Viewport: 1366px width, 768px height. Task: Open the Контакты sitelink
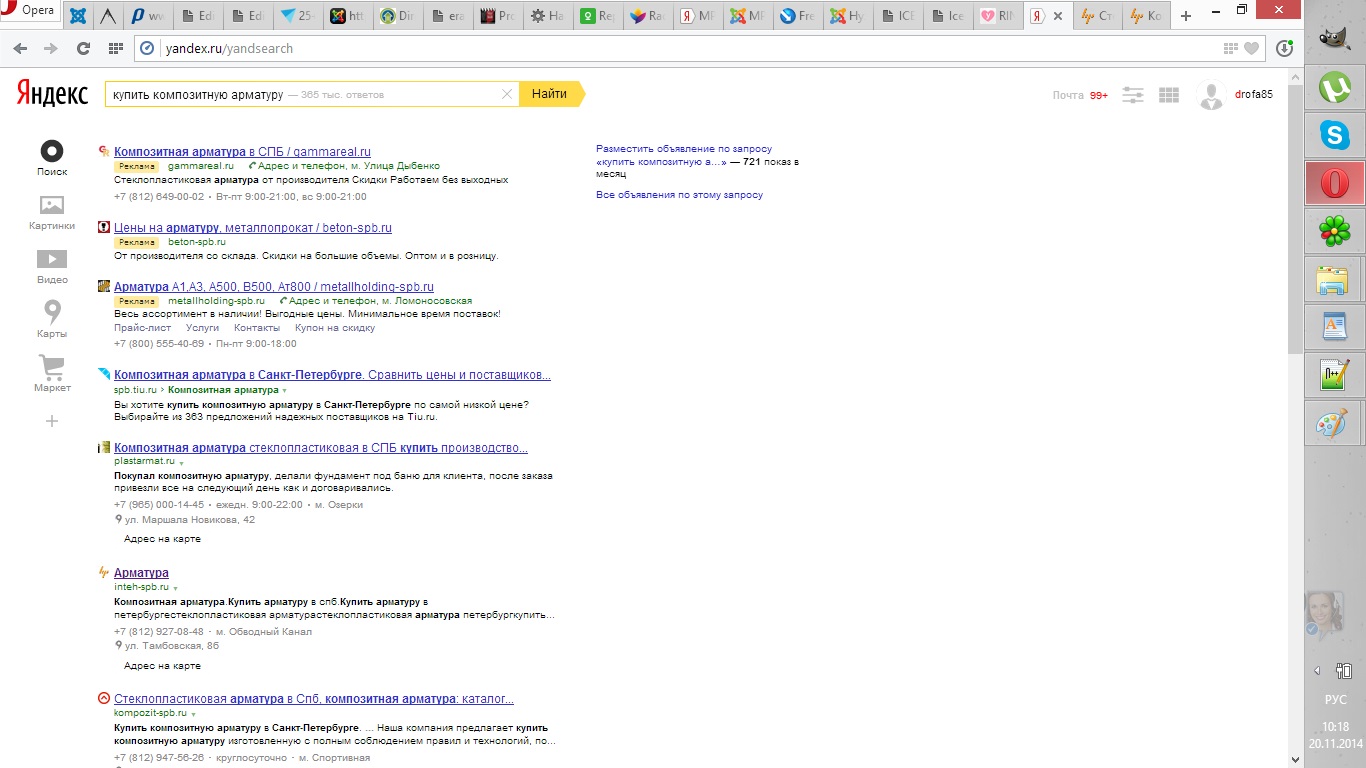click(257, 328)
